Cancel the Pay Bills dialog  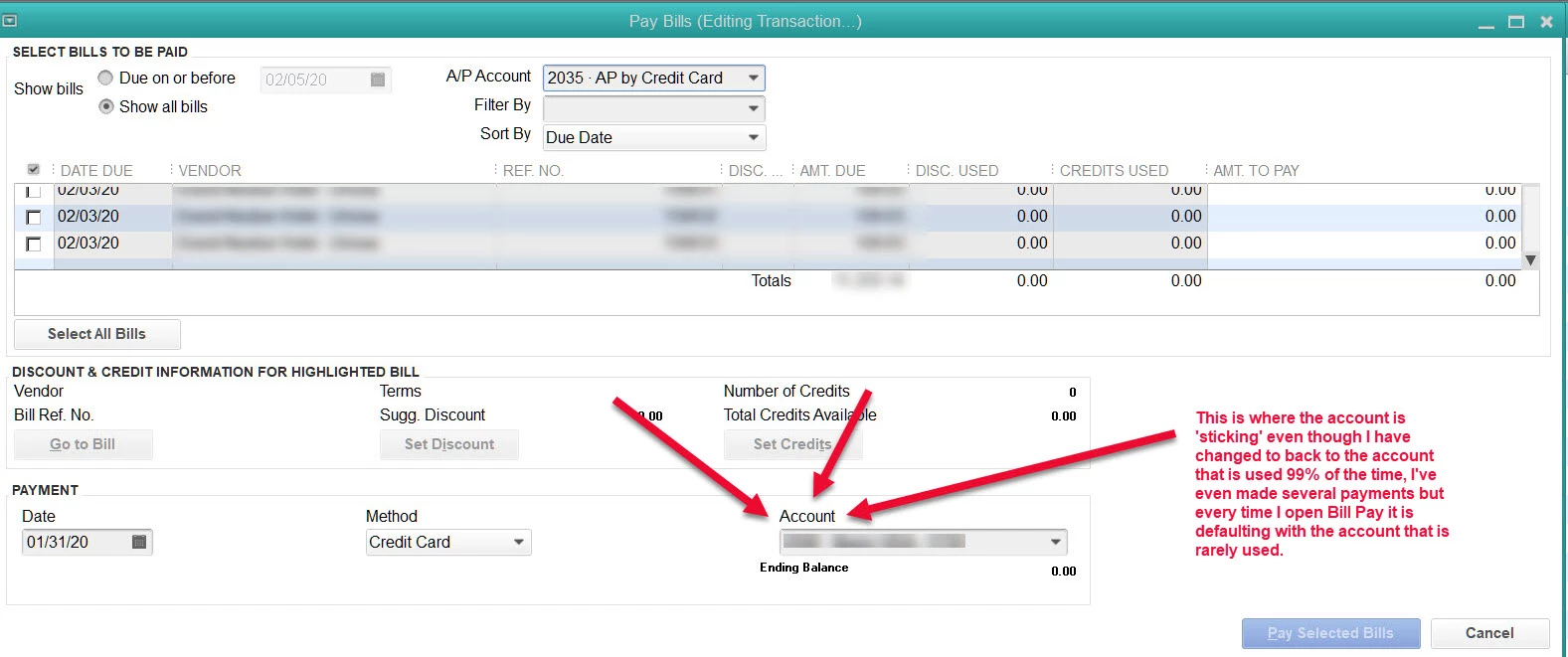coord(1489,633)
